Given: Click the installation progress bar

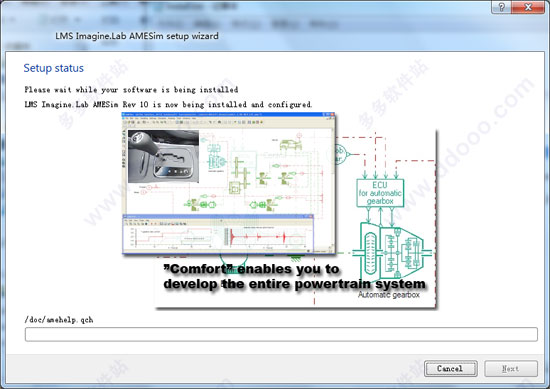Looking at the screenshot, I should click(281, 334).
